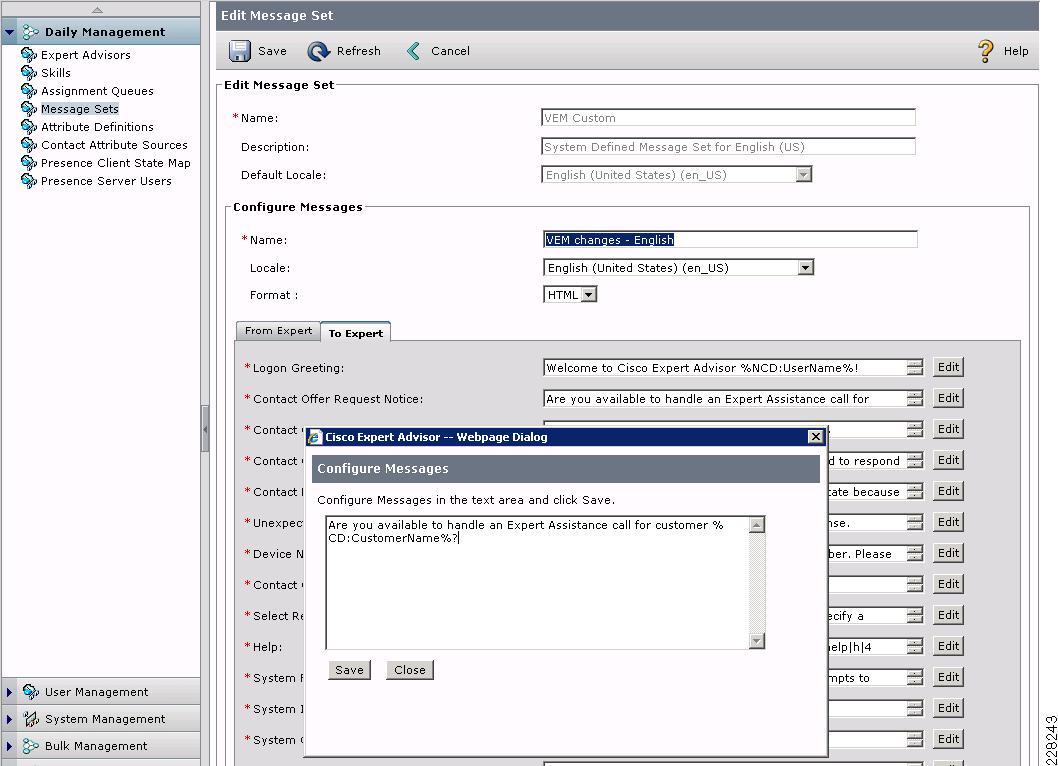The image size is (1058, 766).
Task: Click the Skills tree icon
Action: [x=29, y=73]
